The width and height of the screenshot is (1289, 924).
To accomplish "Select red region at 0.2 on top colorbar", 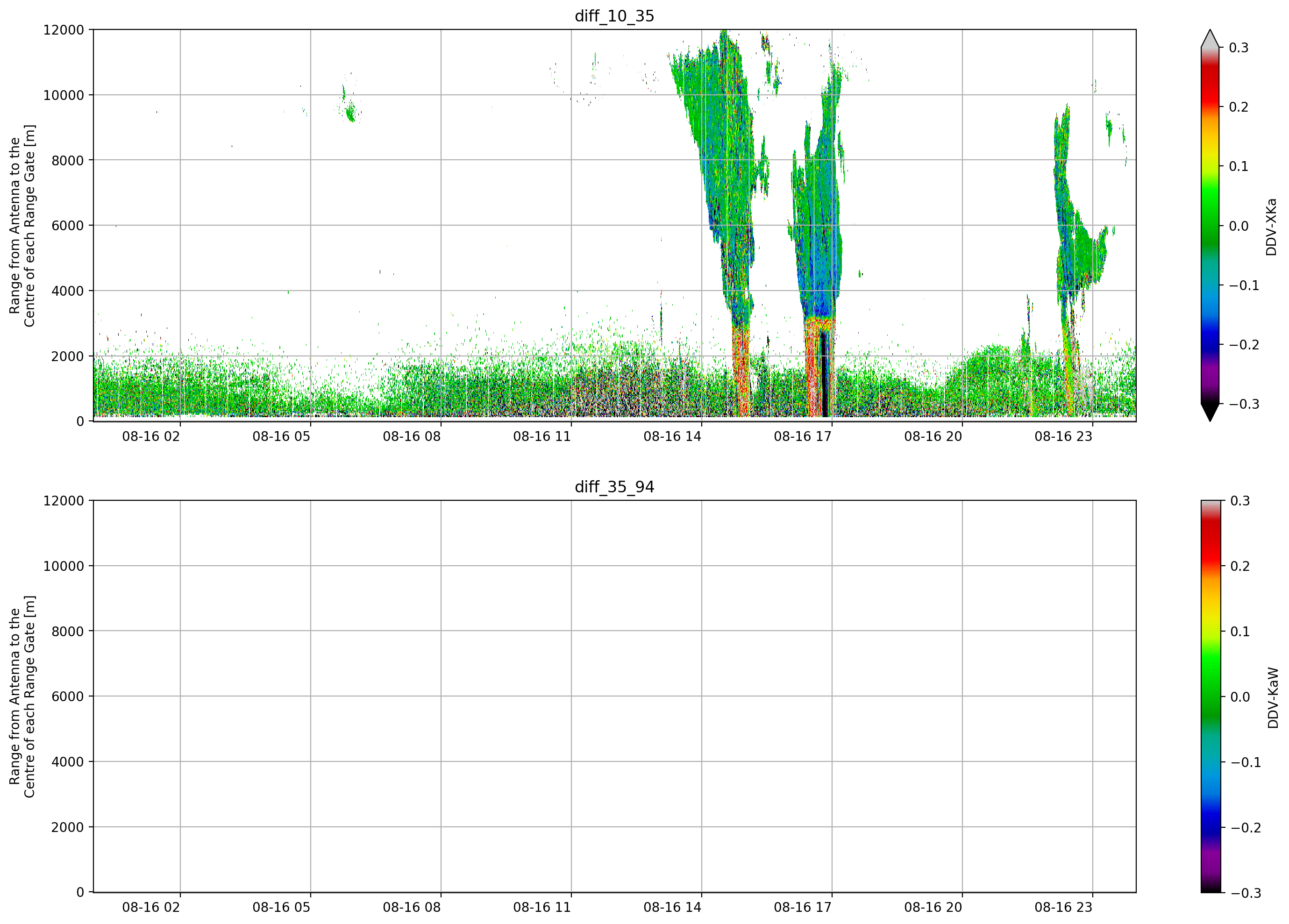I will 1210,107.
